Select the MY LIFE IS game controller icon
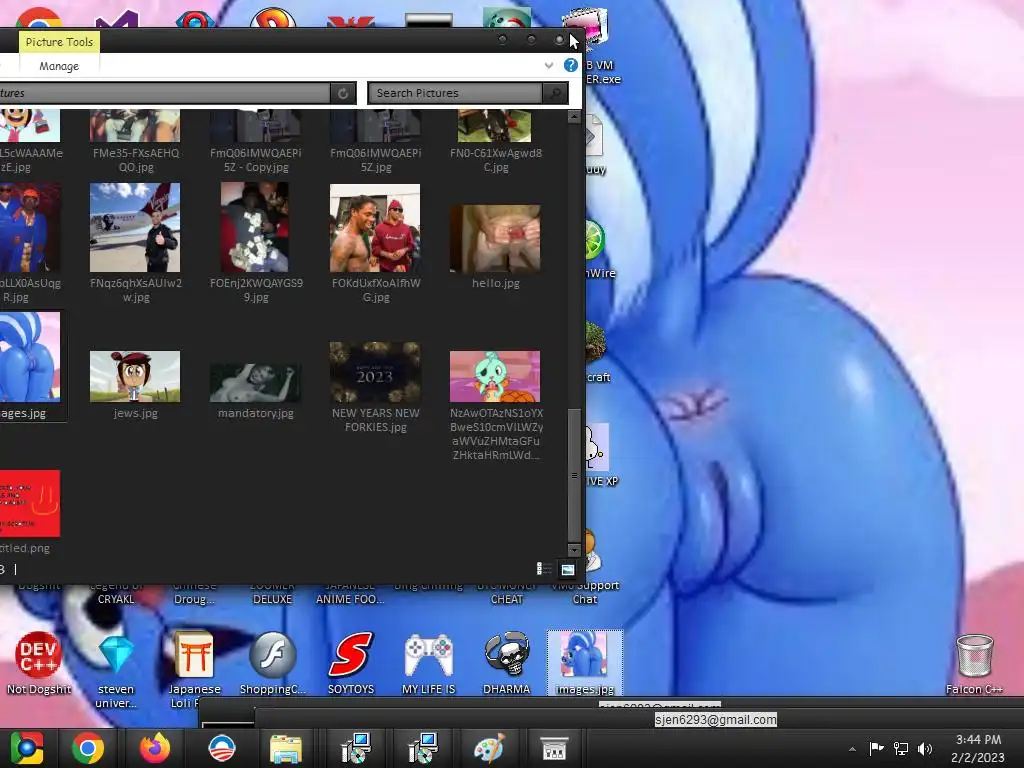The height and width of the screenshot is (768, 1024). (428, 663)
